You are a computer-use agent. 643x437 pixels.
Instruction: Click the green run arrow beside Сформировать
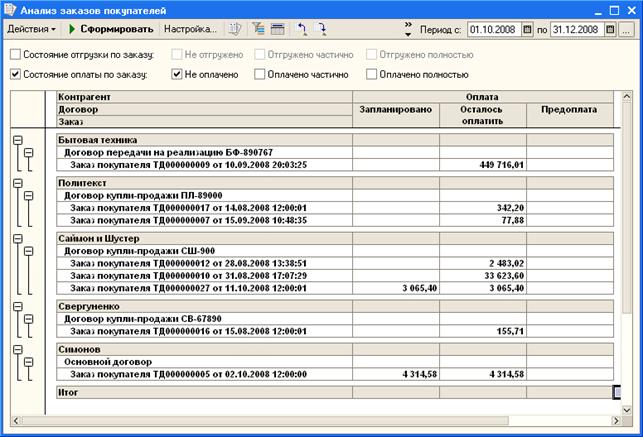click(72, 30)
